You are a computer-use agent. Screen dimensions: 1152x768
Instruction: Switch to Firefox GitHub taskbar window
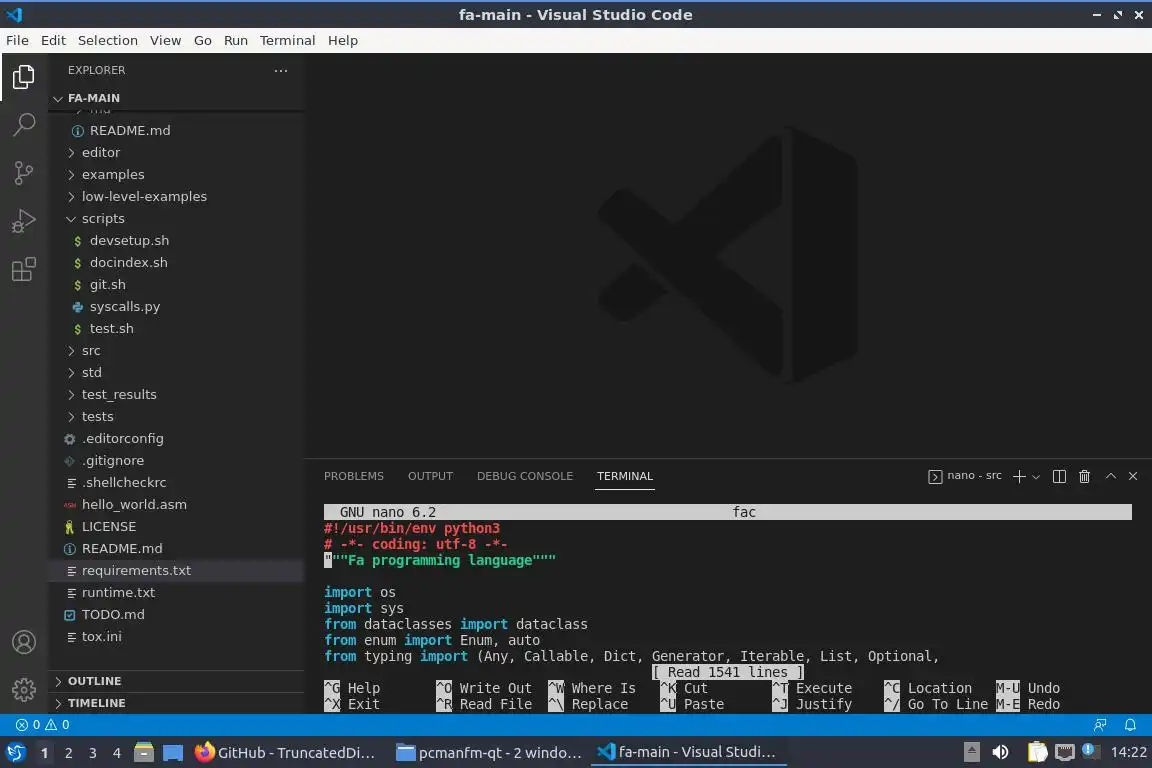pyautogui.click(x=287, y=753)
